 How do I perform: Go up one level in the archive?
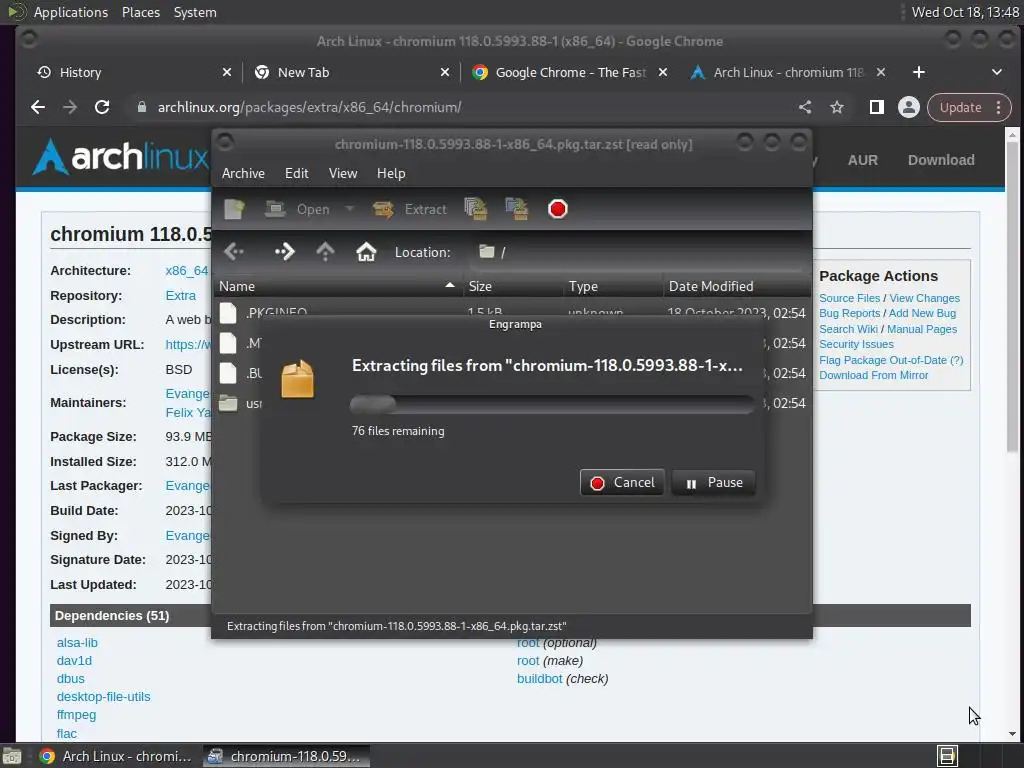[x=325, y=251]
